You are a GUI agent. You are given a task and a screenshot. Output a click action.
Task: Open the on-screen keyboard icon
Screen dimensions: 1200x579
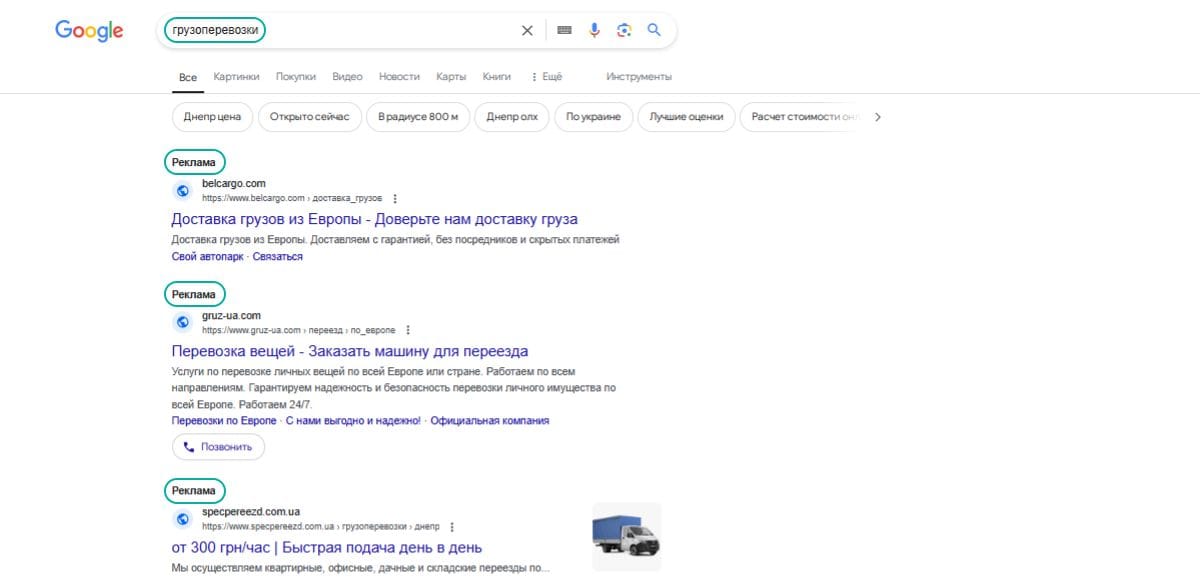click(564, 31)
